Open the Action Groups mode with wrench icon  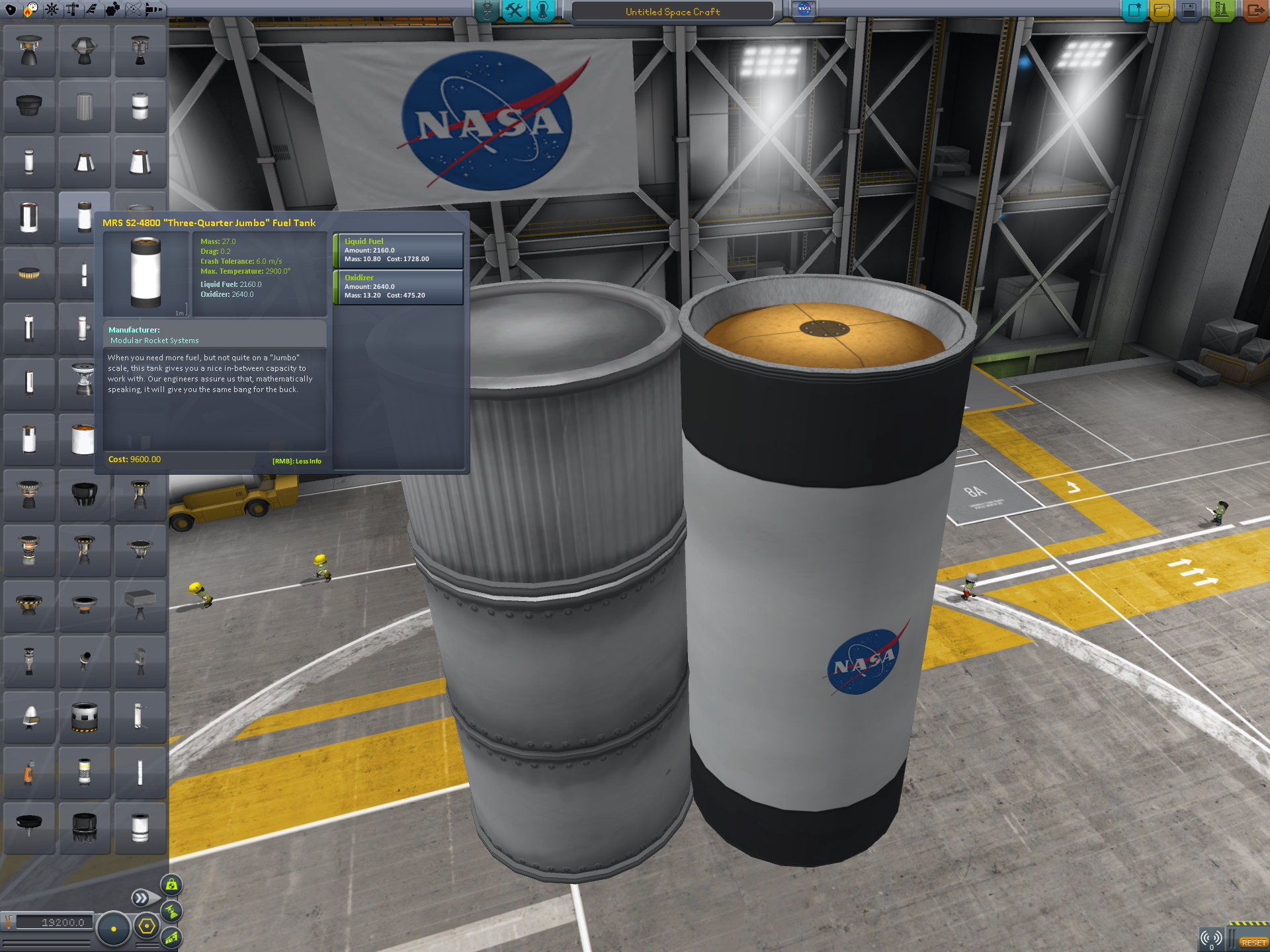[514, 11]
